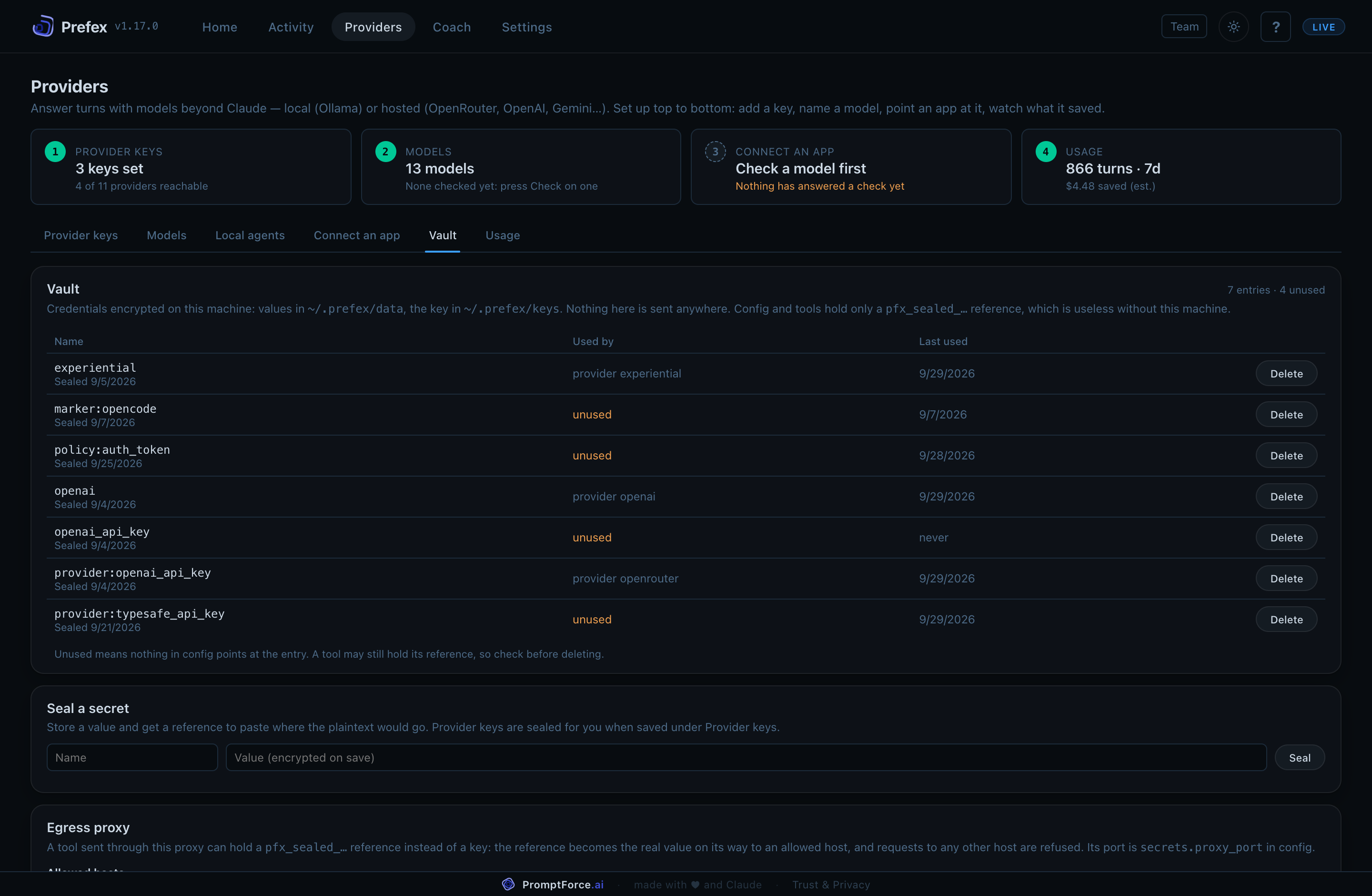Delete the provider:openai_api_key entry
This screenshot has height=896, width=1372.
[x=1286, y=578]
